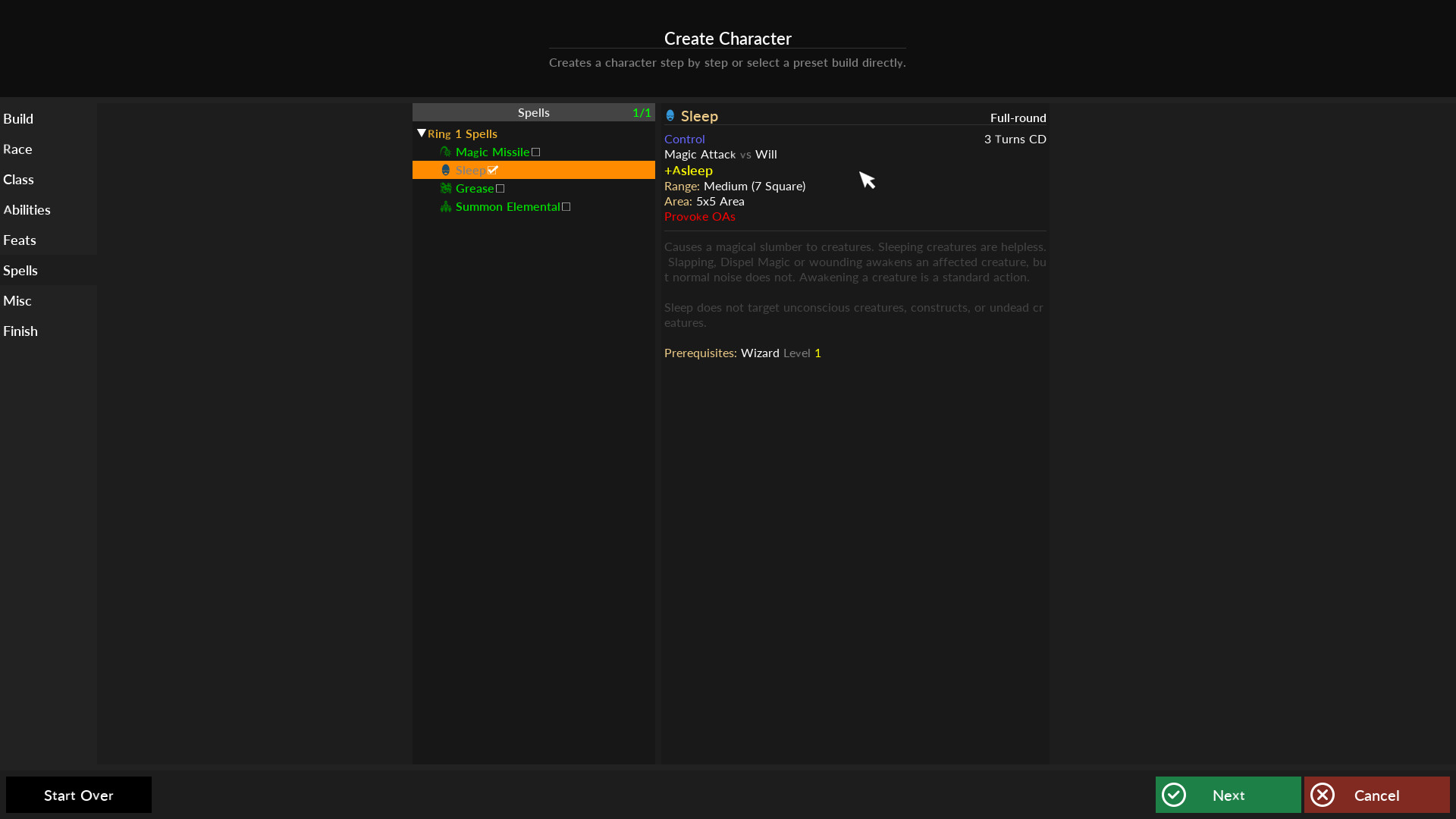The width and height of the screenshot is (1456, 819).
Task: Click the Magic Missile spell icon
Action: (x=446, y=152)
